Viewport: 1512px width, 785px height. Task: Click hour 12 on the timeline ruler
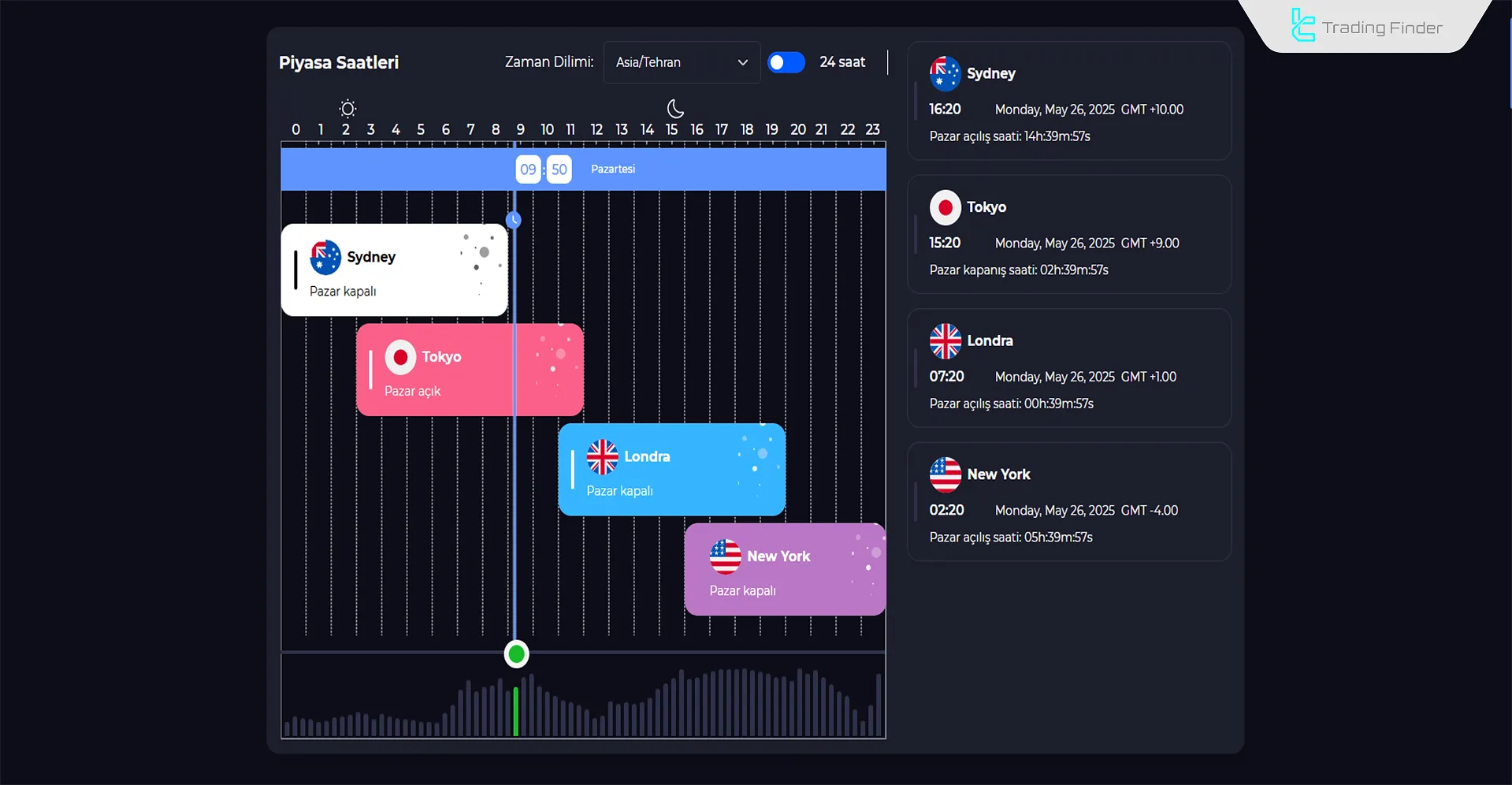tap(596, 129)
